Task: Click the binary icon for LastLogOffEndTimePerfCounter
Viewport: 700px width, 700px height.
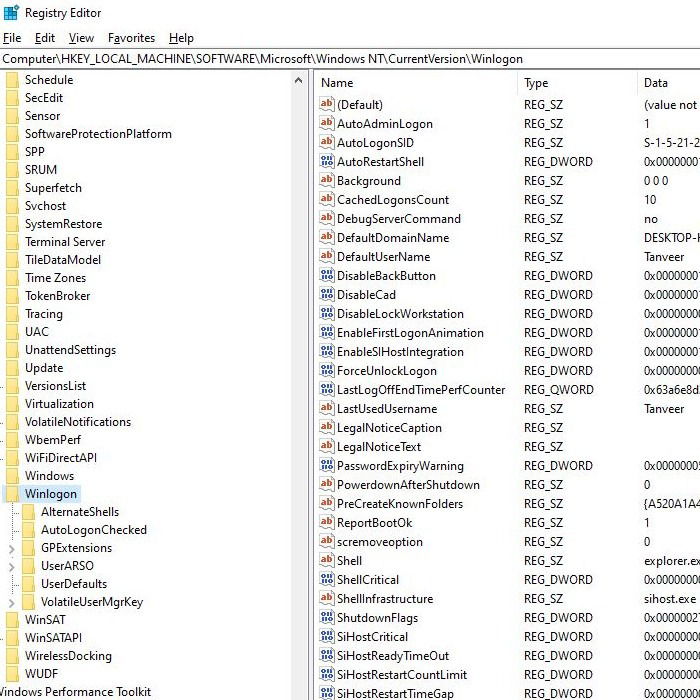Action: [x=327, y=389]
